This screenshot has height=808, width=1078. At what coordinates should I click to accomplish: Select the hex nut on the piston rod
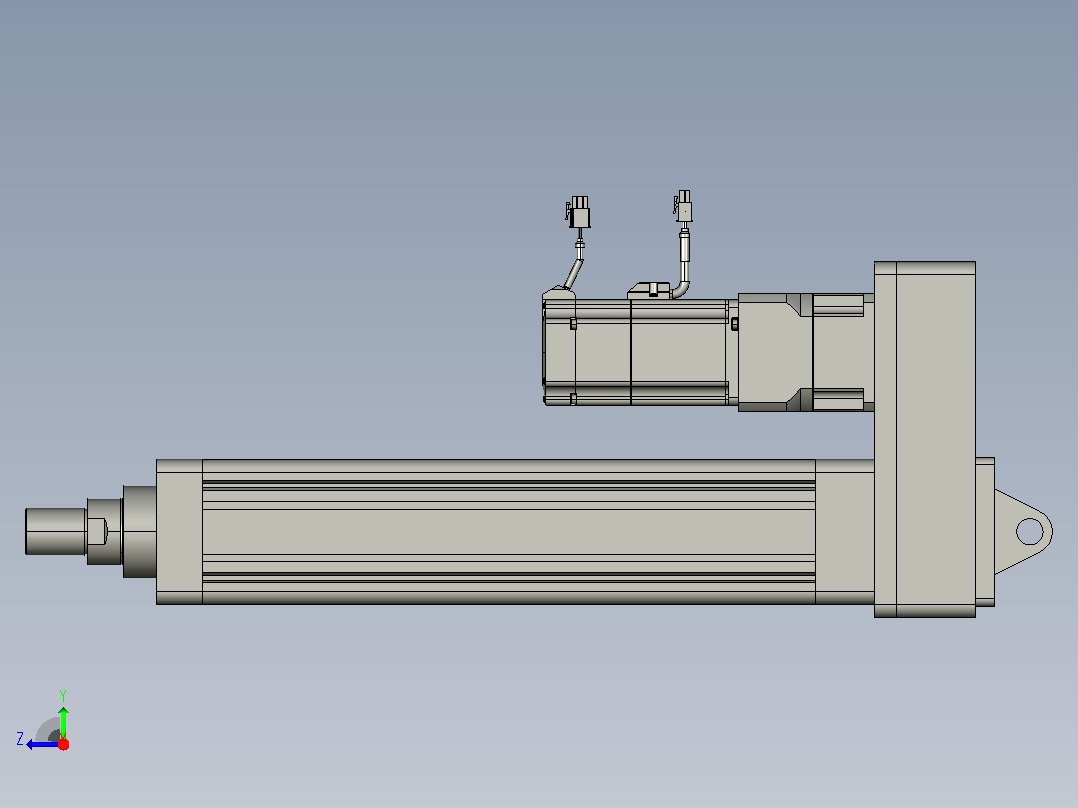pyautogui.click(x=104, y=532)
